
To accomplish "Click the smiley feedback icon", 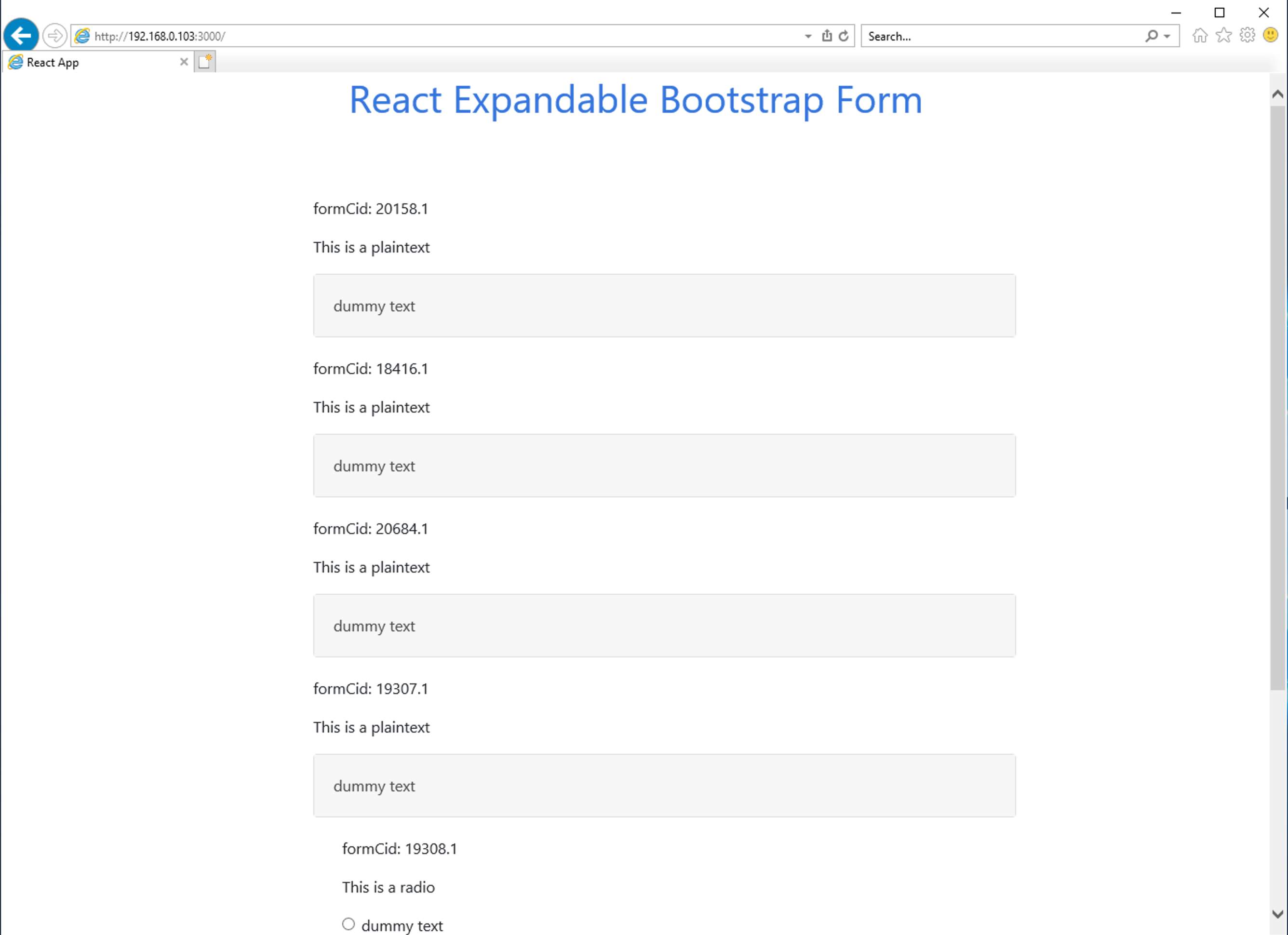I will click(1270, 36).
